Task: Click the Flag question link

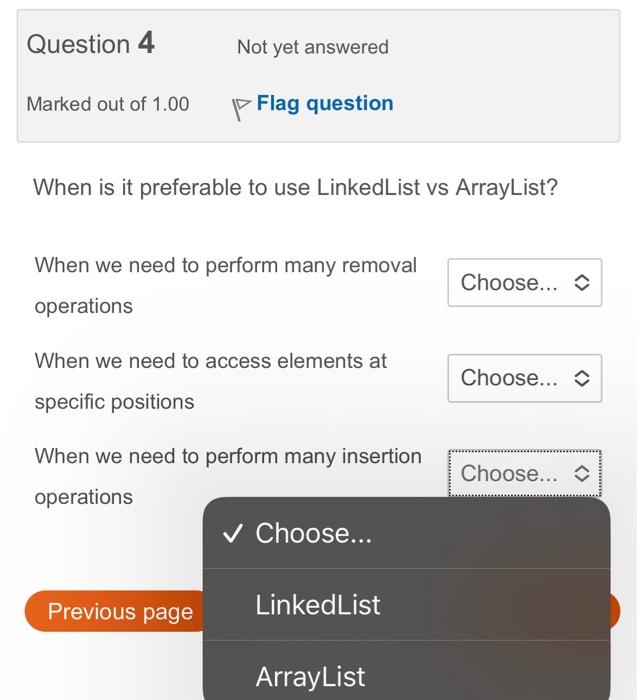Action: click(325, 104)
